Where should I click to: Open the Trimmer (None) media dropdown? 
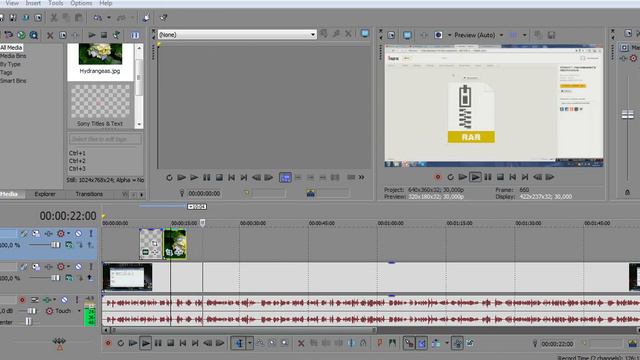coord(313,35)
